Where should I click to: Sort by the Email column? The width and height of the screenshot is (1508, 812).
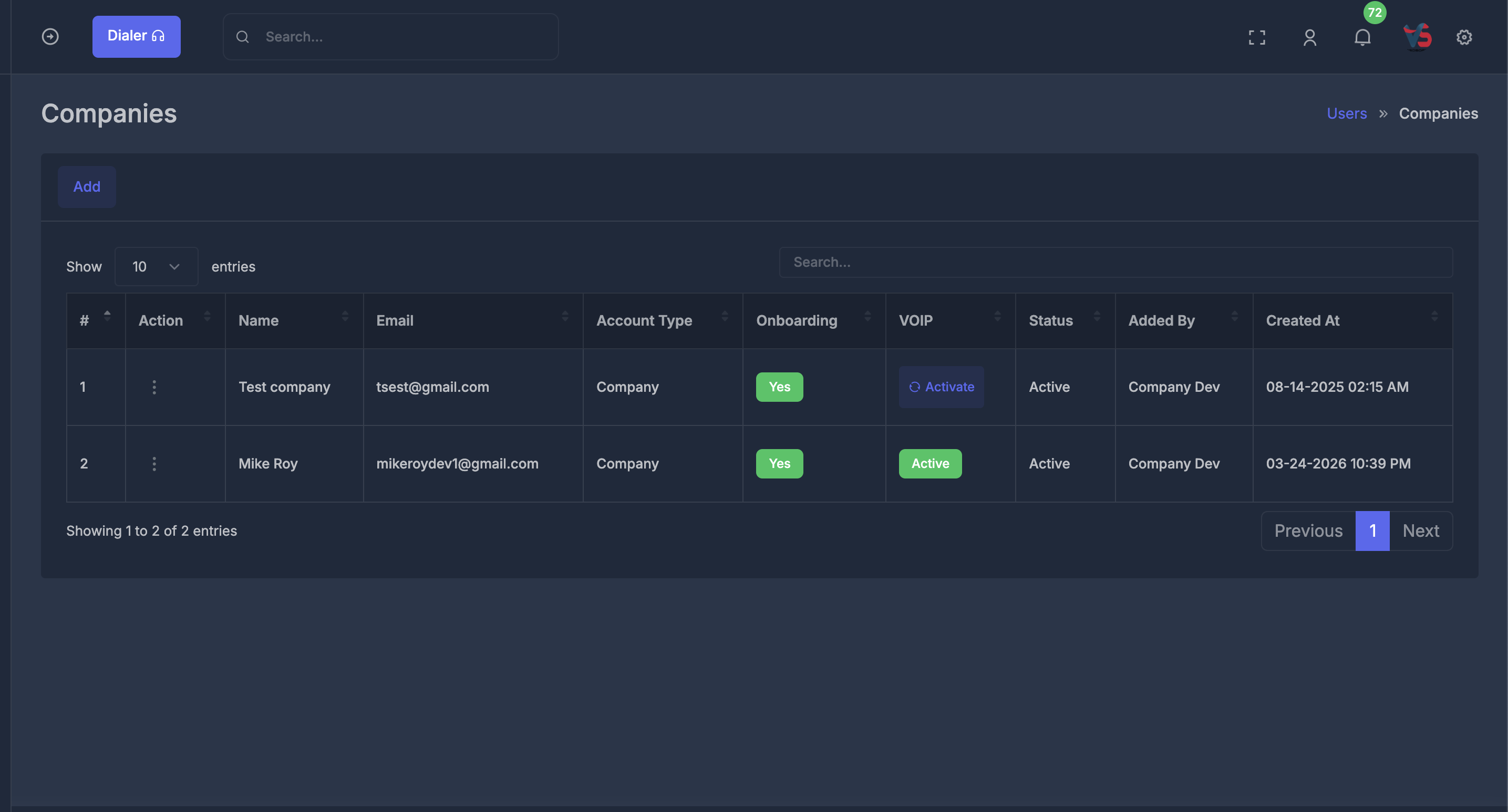[x=473, y=320]
